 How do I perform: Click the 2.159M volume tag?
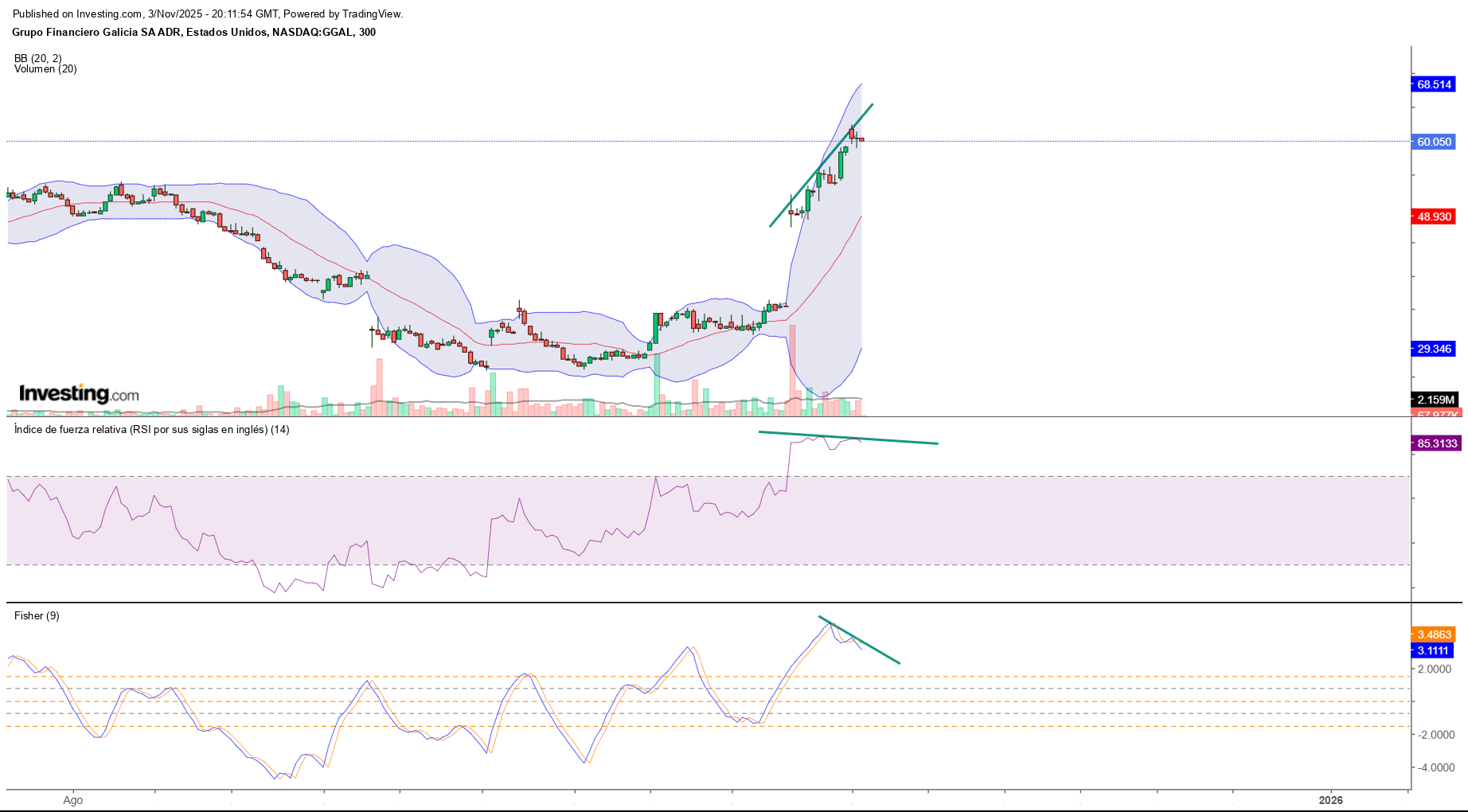tap(1435, 400)
